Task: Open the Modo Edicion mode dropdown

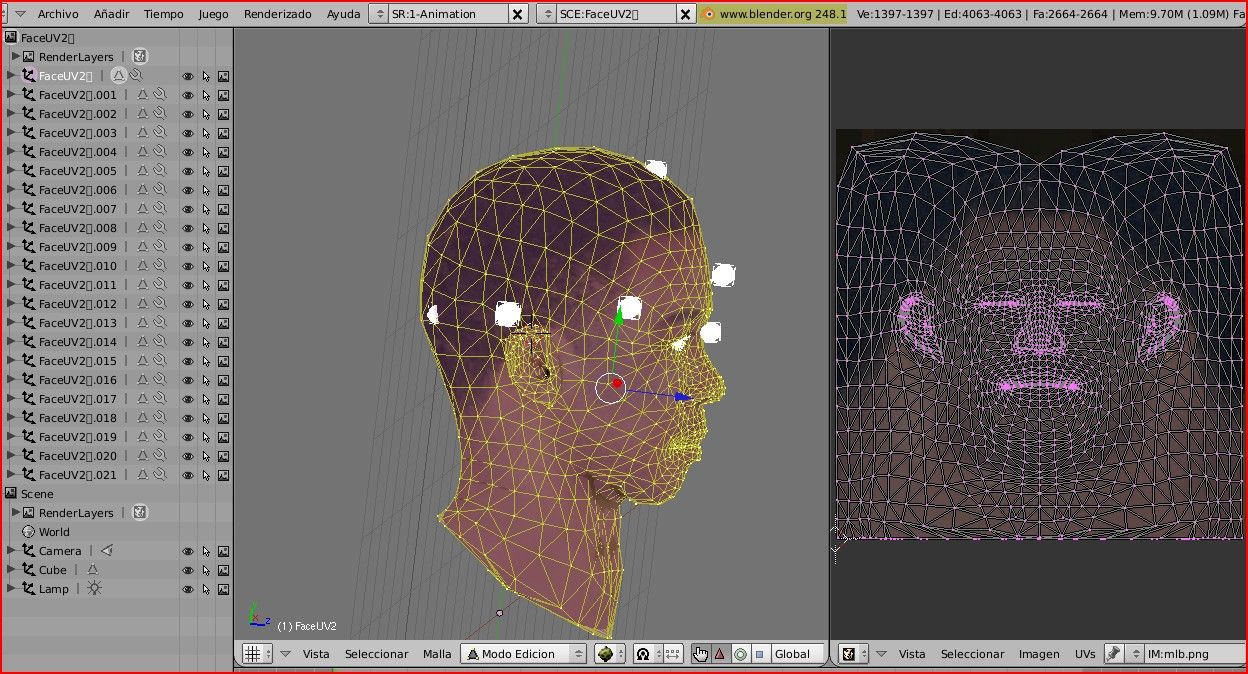Action: tap(524, 654)
